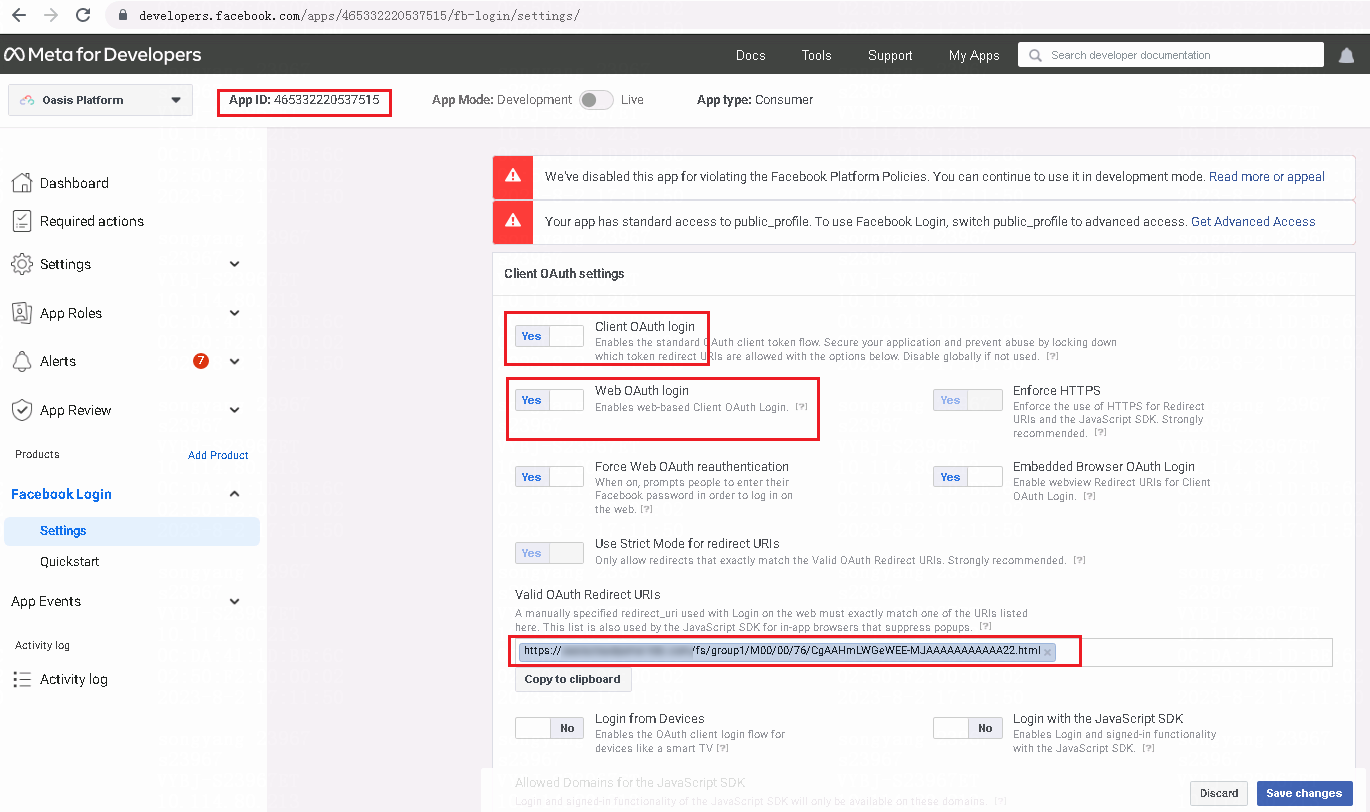Click the Products label in sidebar

37,454
